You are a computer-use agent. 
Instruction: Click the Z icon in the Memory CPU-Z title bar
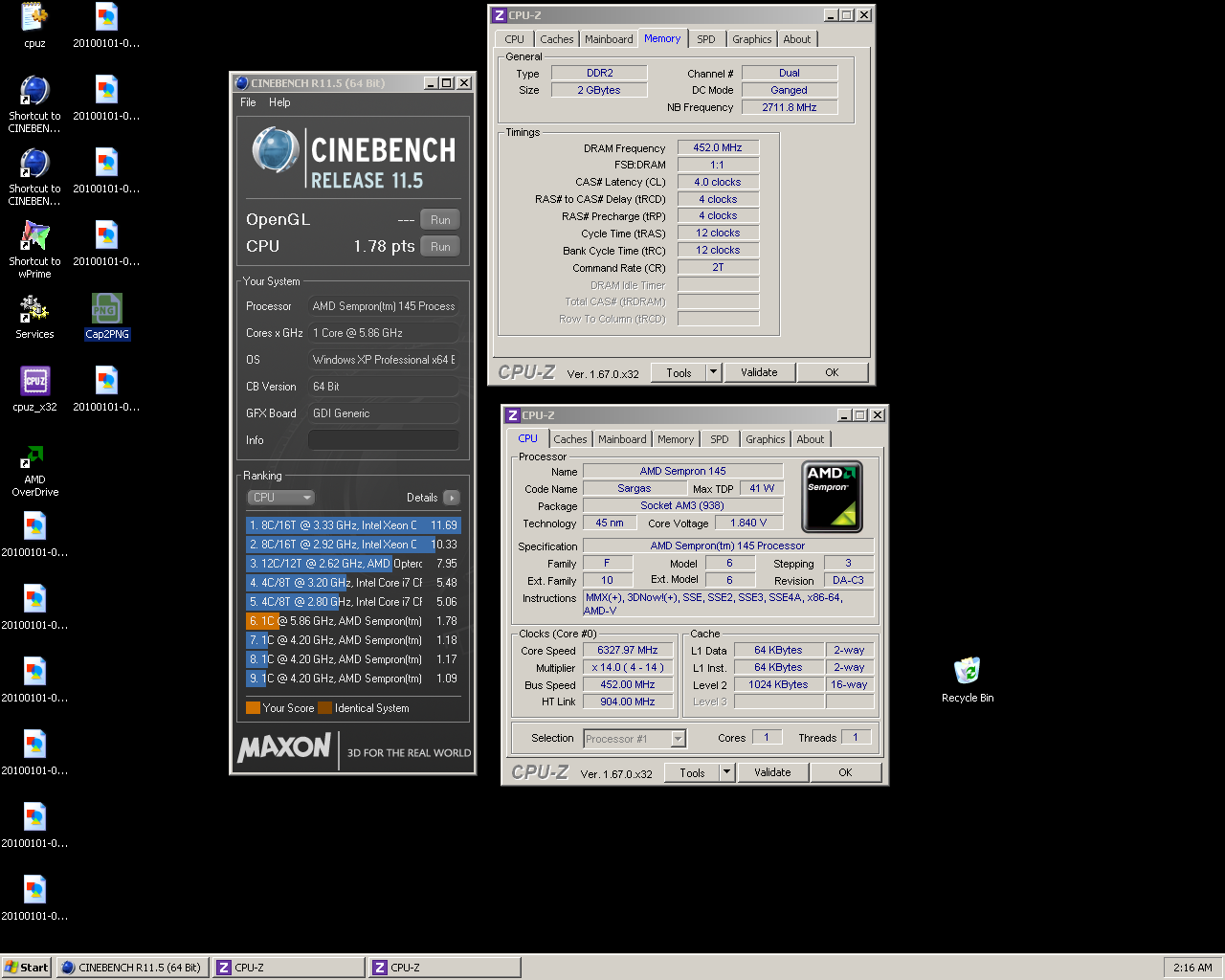click(x=499, y=15)
